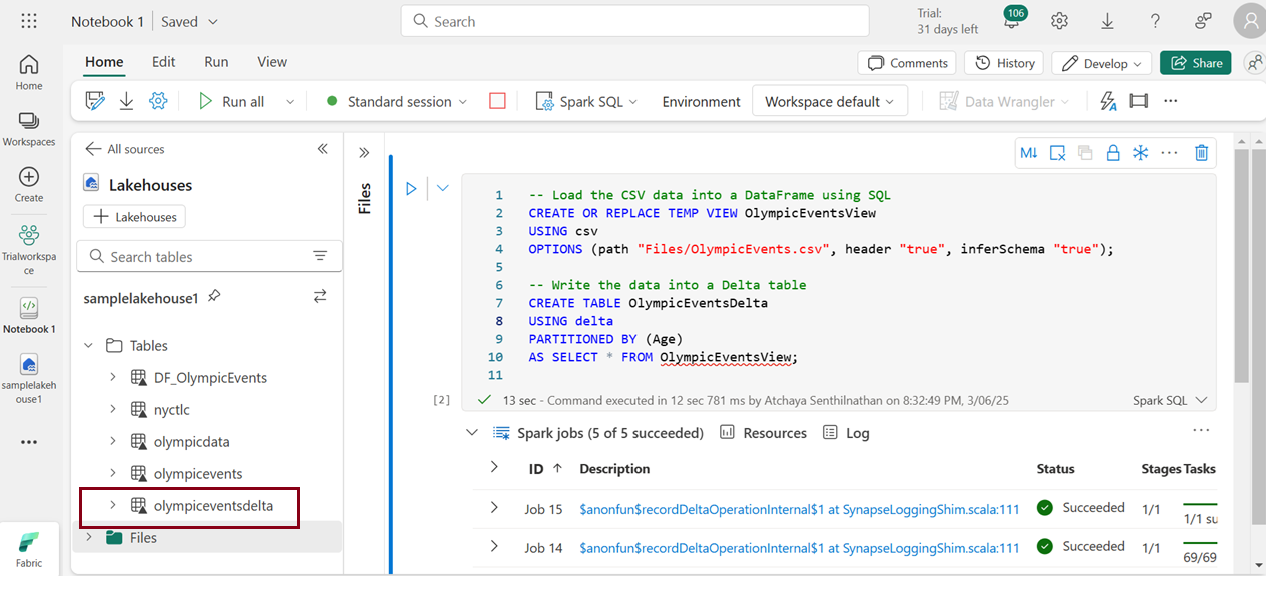Click the freeze cell snowflake icon
Viewport: 1266px width, 589px height.
tap(1140, 153)
